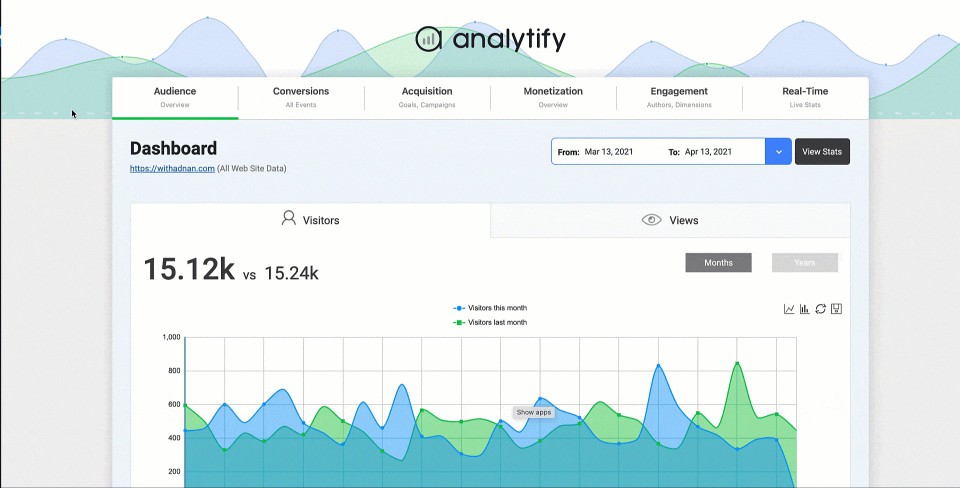The image size is (960, 488).
Task: Open the withadnan.com site link
Action: click(x=172, y=169)
